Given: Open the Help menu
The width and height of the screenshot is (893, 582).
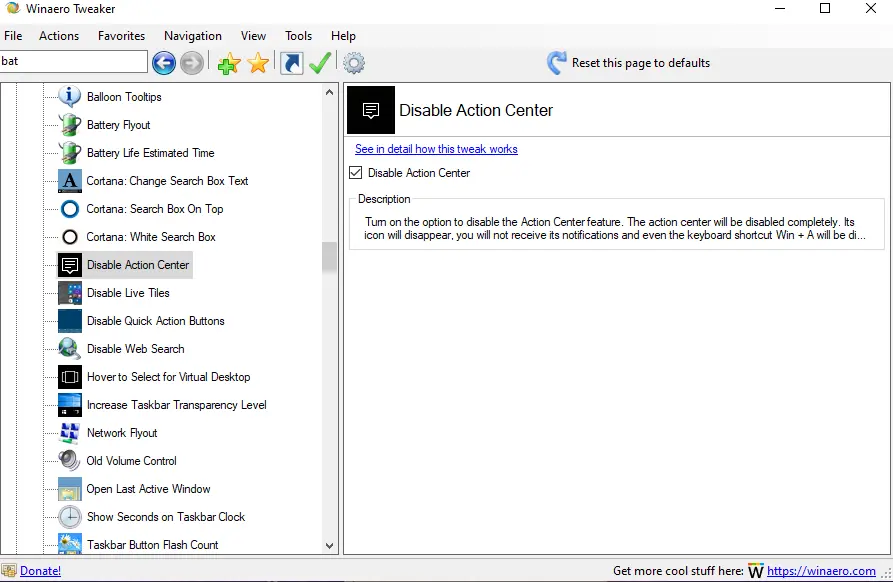Looking at the screenshot, I should pos(343,36).
